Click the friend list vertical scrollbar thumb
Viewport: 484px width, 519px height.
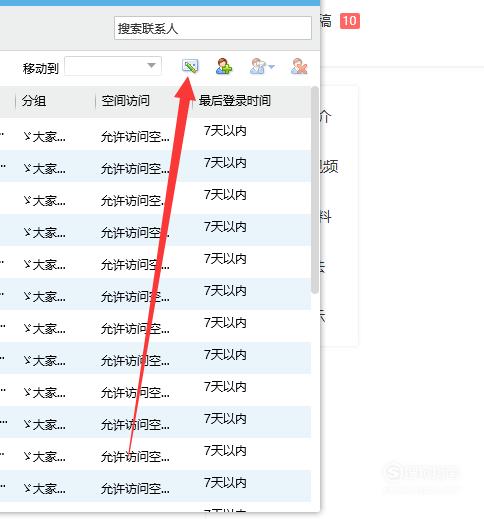314,190
